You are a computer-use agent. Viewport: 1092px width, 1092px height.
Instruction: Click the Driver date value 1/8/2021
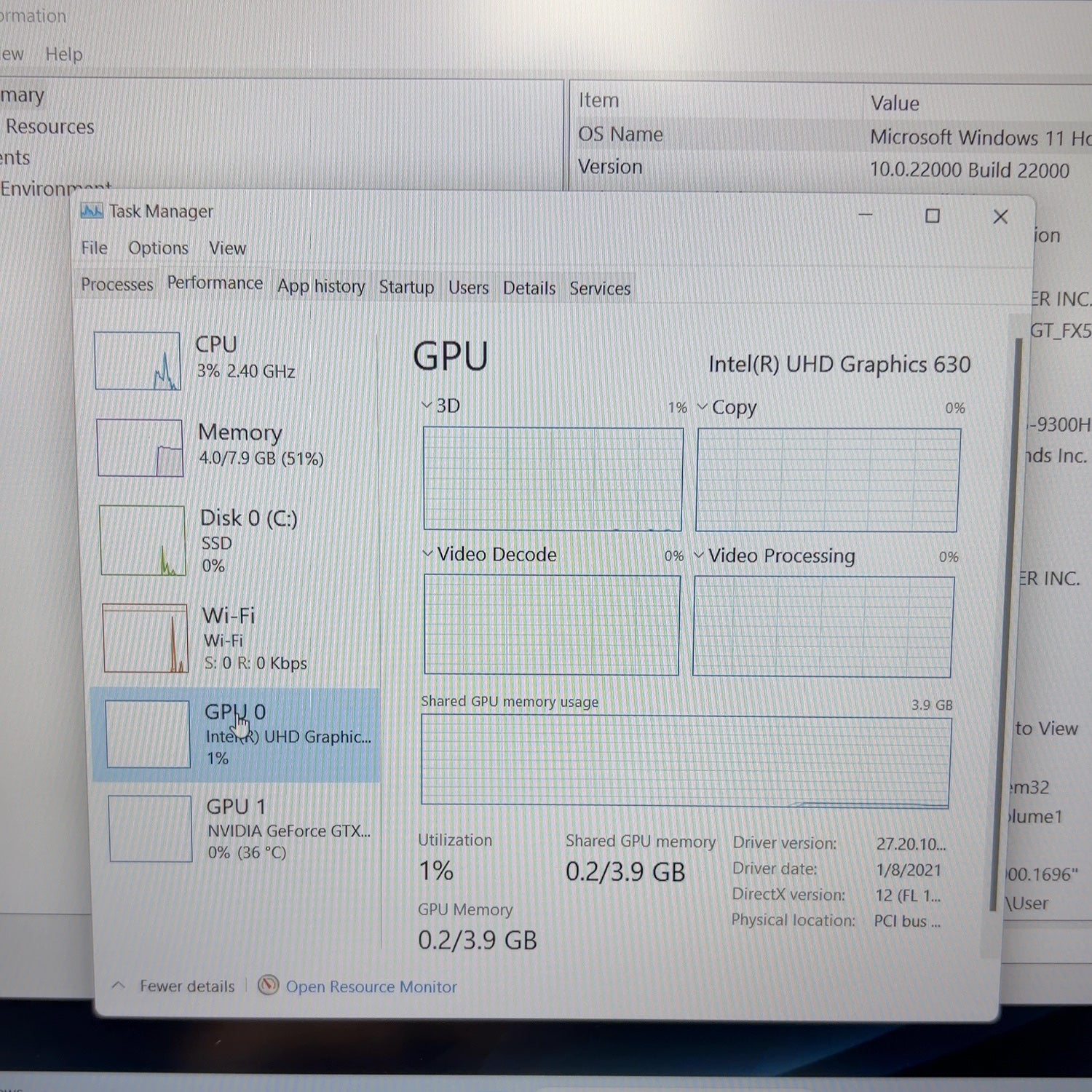909,870
